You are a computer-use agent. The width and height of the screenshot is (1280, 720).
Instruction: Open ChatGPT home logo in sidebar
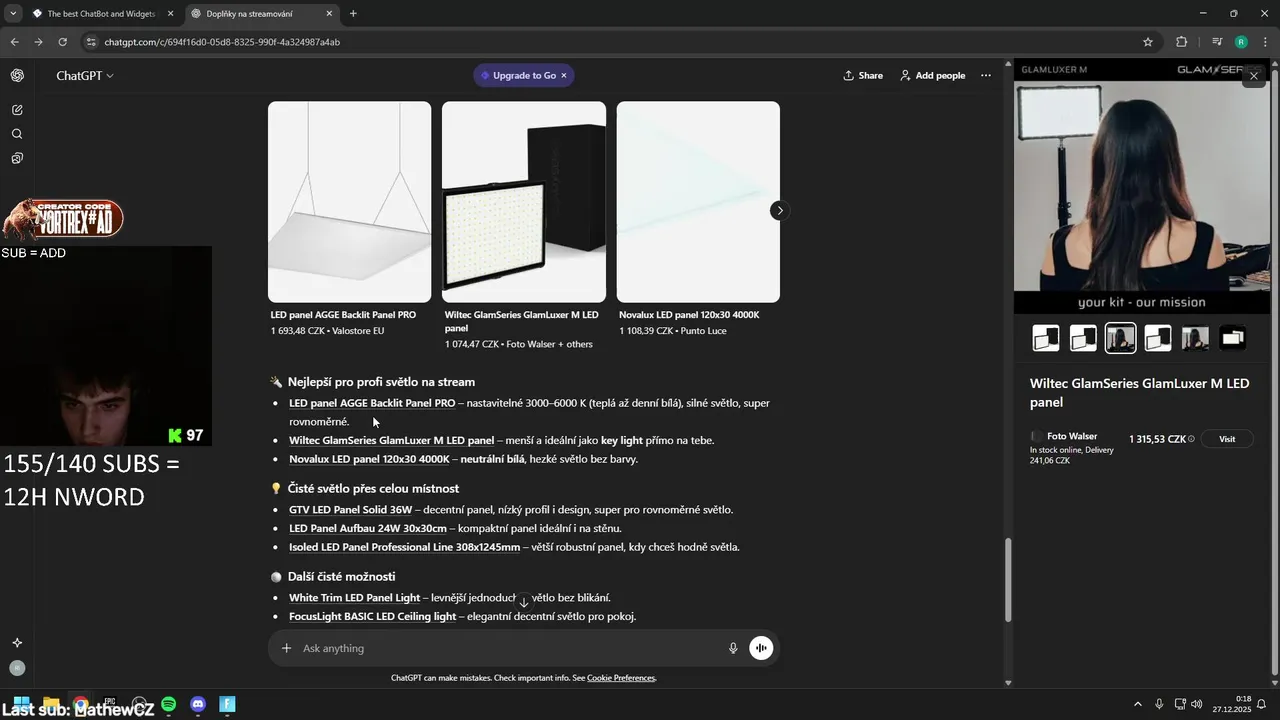tap(17, 75)
